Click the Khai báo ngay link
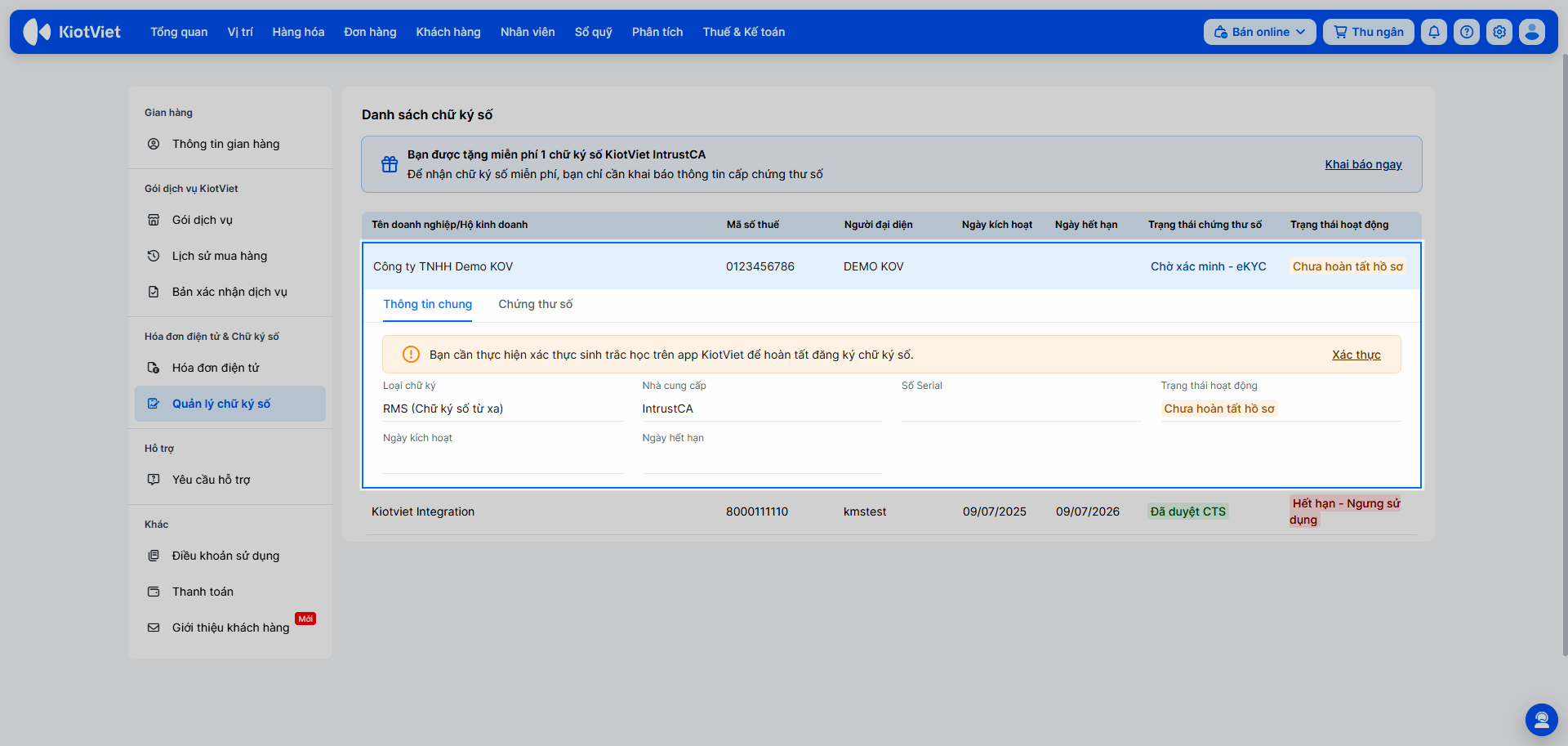The width and height of the screenshot is (1568, 746). (1363, 164)
